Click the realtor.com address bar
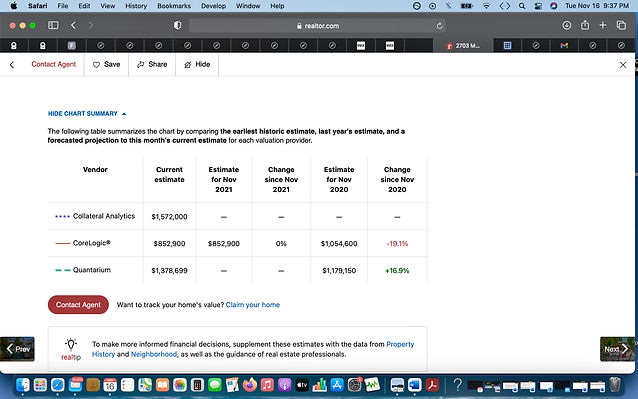The image size is (638, 399). pyautogui.click(x=318, y=26)
